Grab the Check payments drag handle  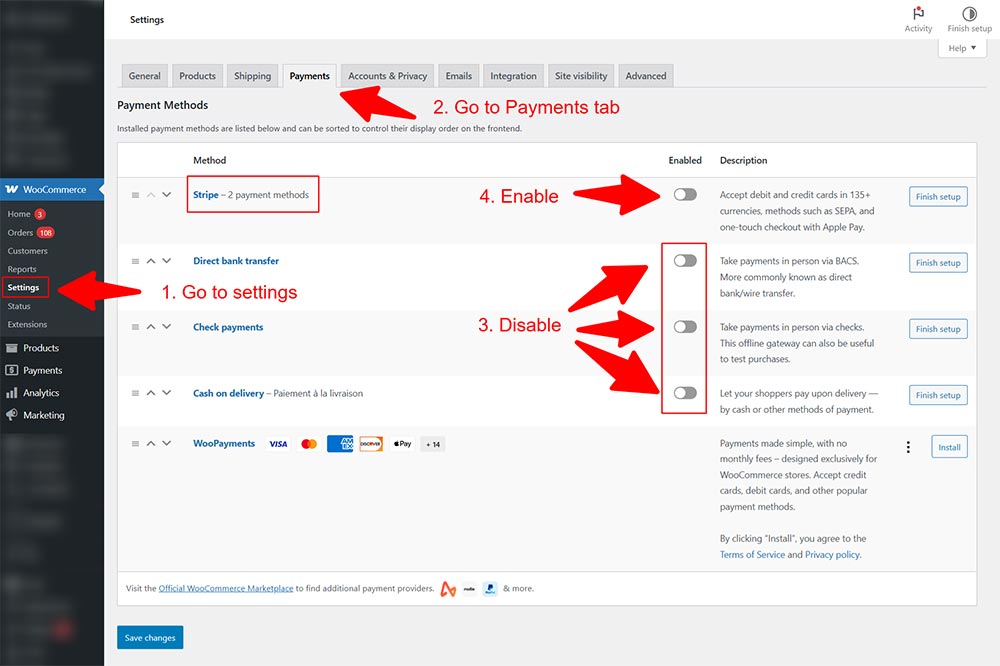tap(135, 327)
